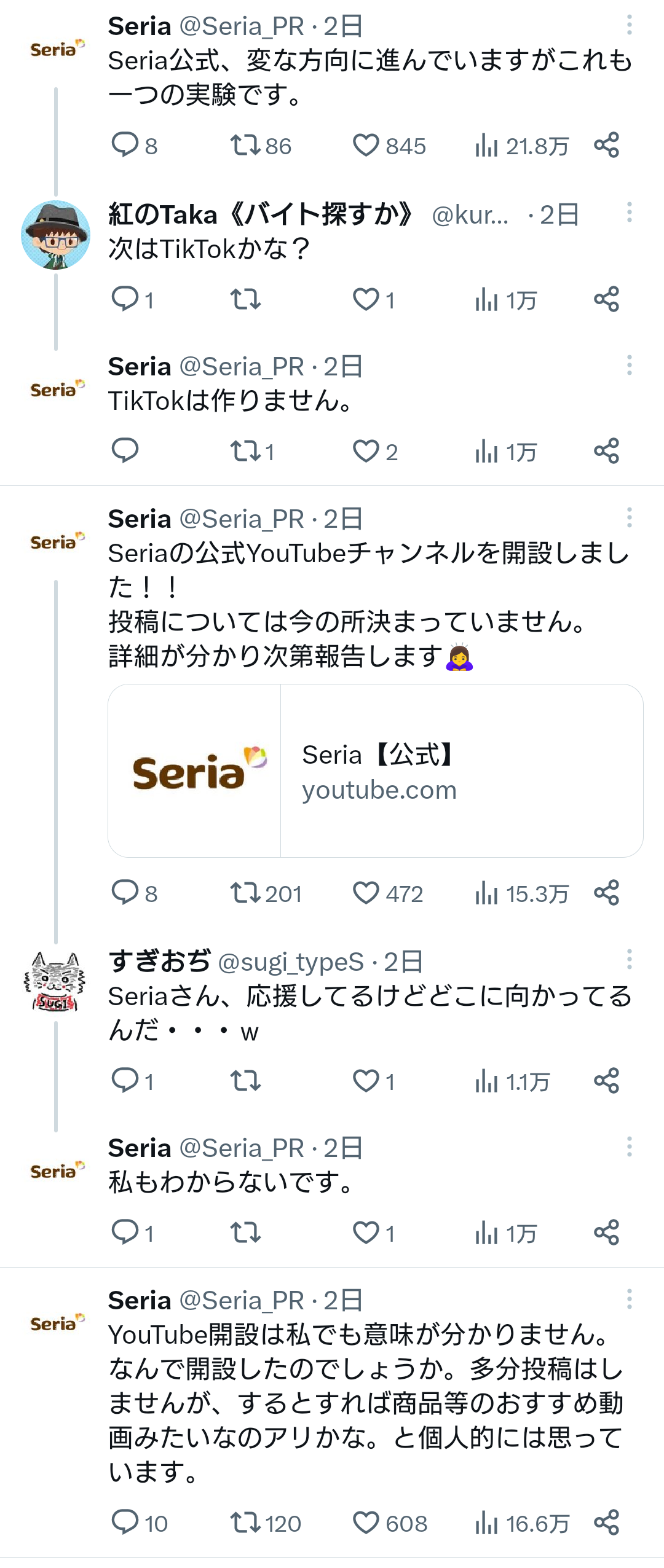Like the YouTube channel announcement with 472 likes
This screenshot has width=664, height=1568.
pos(366,893)
